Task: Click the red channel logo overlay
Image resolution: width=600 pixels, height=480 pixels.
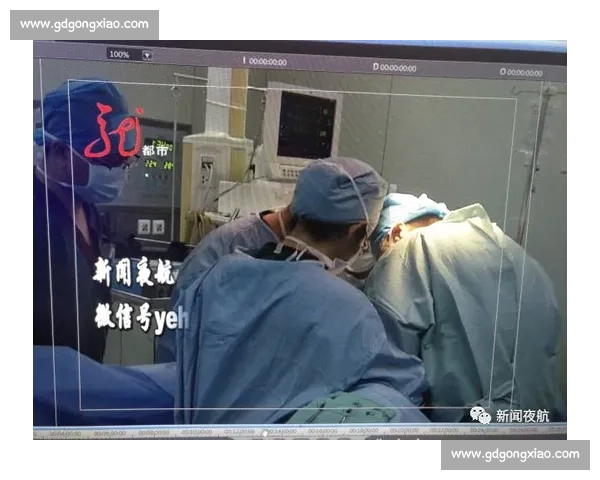Action: (x=112, y=132)
